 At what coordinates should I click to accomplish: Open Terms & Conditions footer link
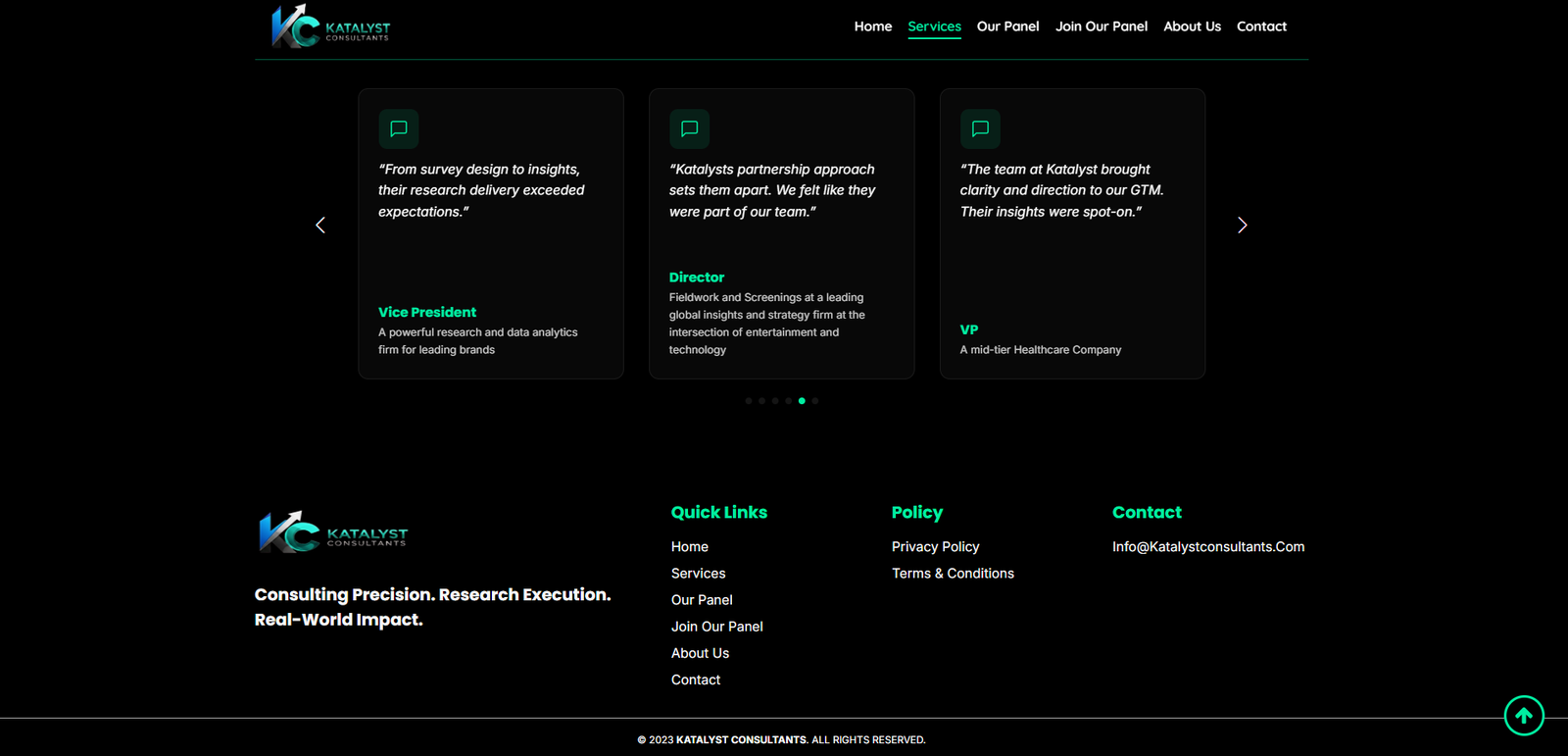pyautogui.click(x=953, y=574)
